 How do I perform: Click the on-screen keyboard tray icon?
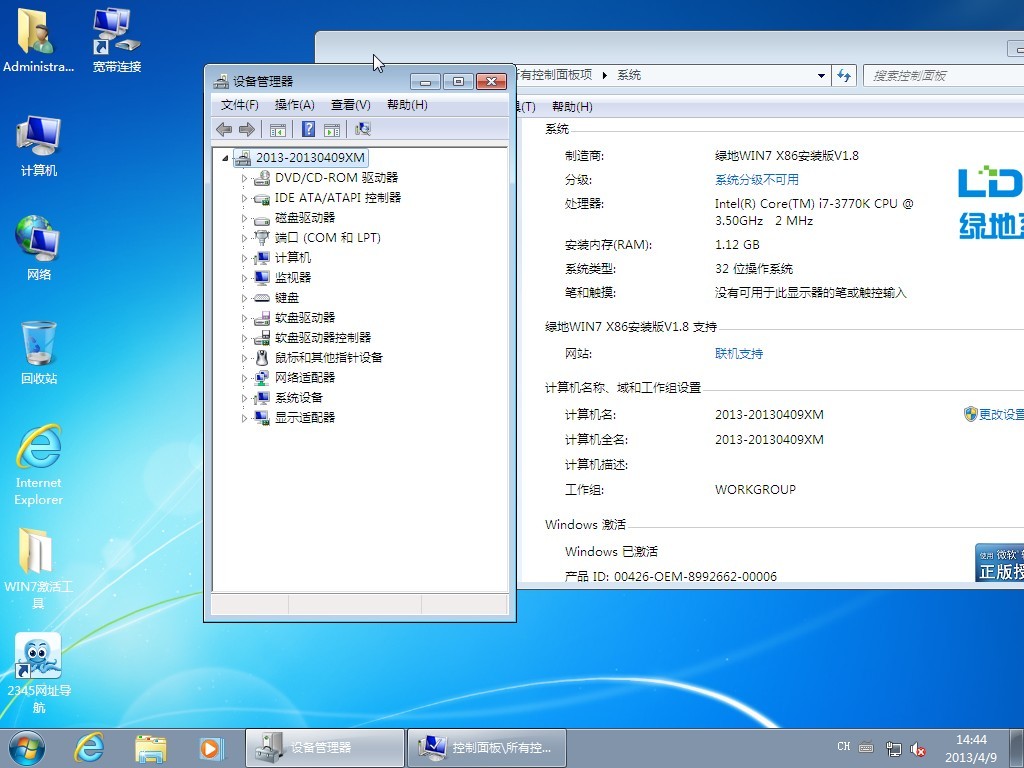[867, 747]
